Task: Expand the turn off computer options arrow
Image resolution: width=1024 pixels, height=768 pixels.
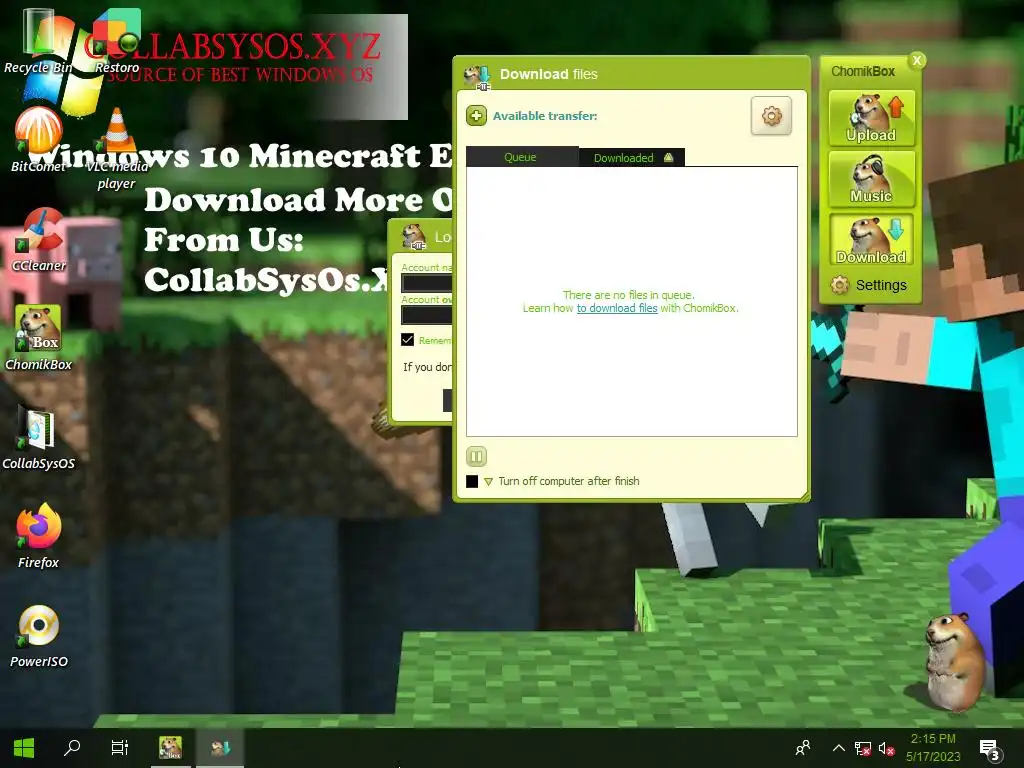Action: click(x=488, y=482)
